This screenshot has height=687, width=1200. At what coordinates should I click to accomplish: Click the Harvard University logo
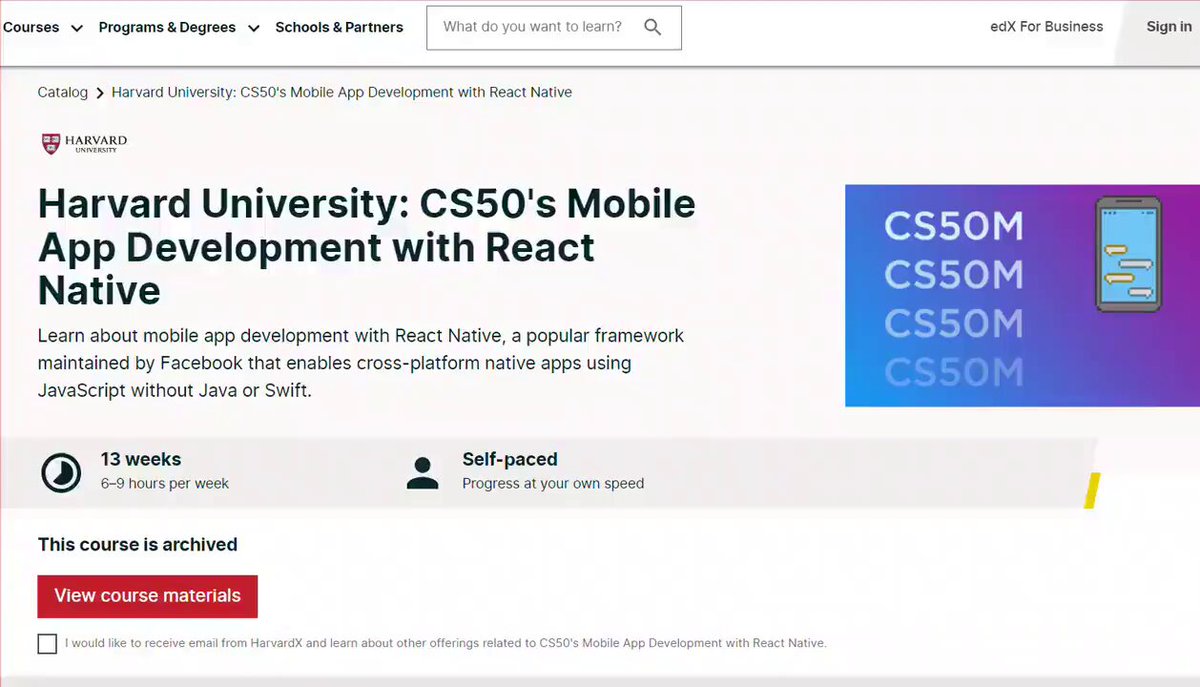tap(84, 144)
